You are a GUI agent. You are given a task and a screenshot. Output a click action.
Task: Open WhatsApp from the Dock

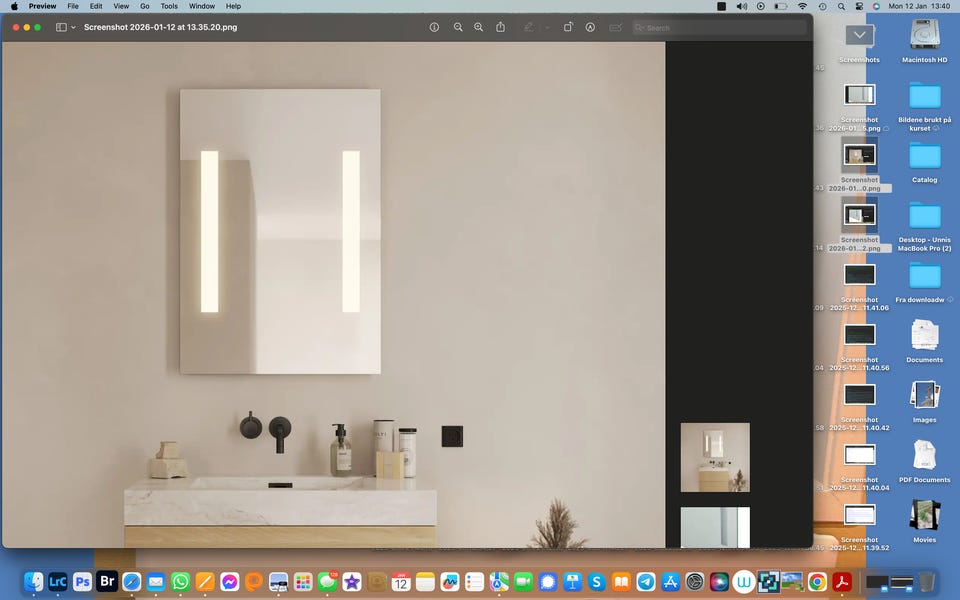[181, 582]
